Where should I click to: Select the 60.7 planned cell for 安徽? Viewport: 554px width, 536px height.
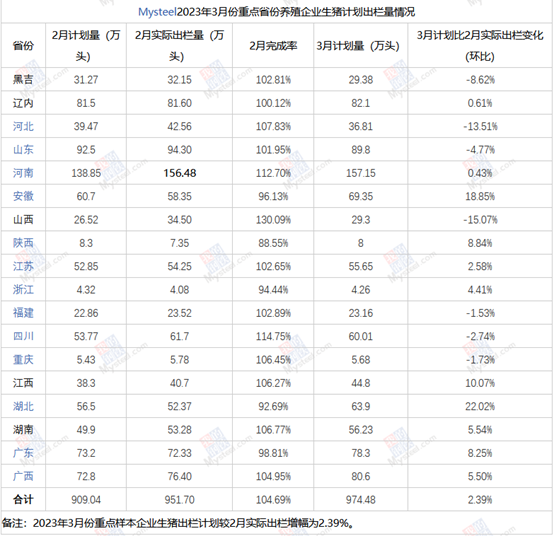(x=86, y=196)
